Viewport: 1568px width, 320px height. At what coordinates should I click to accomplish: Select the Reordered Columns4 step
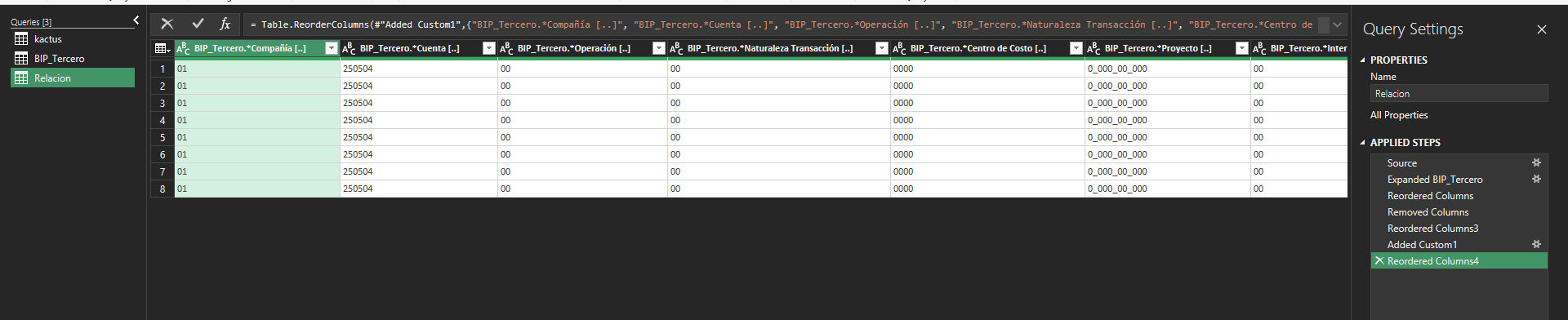pyautogui.click(x=1459, y=261)
